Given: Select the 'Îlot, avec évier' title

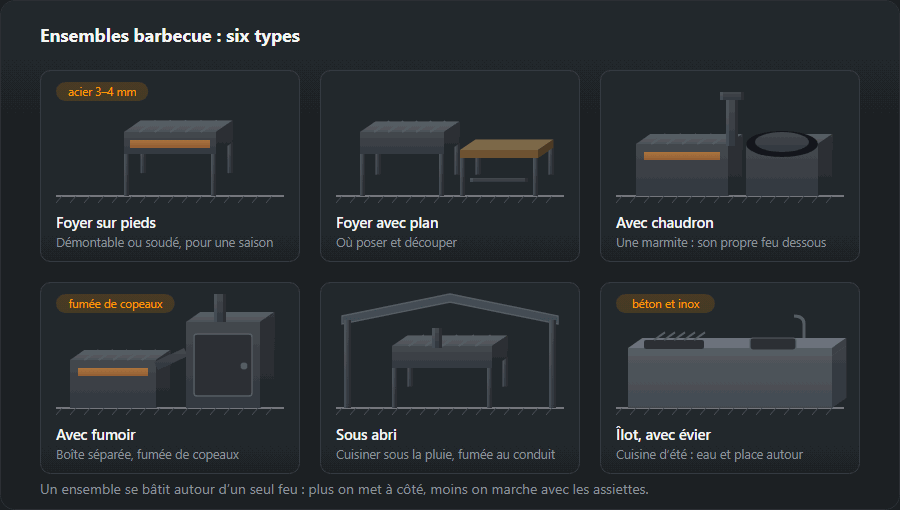Looking at the screenshot, I should [664, 435].
